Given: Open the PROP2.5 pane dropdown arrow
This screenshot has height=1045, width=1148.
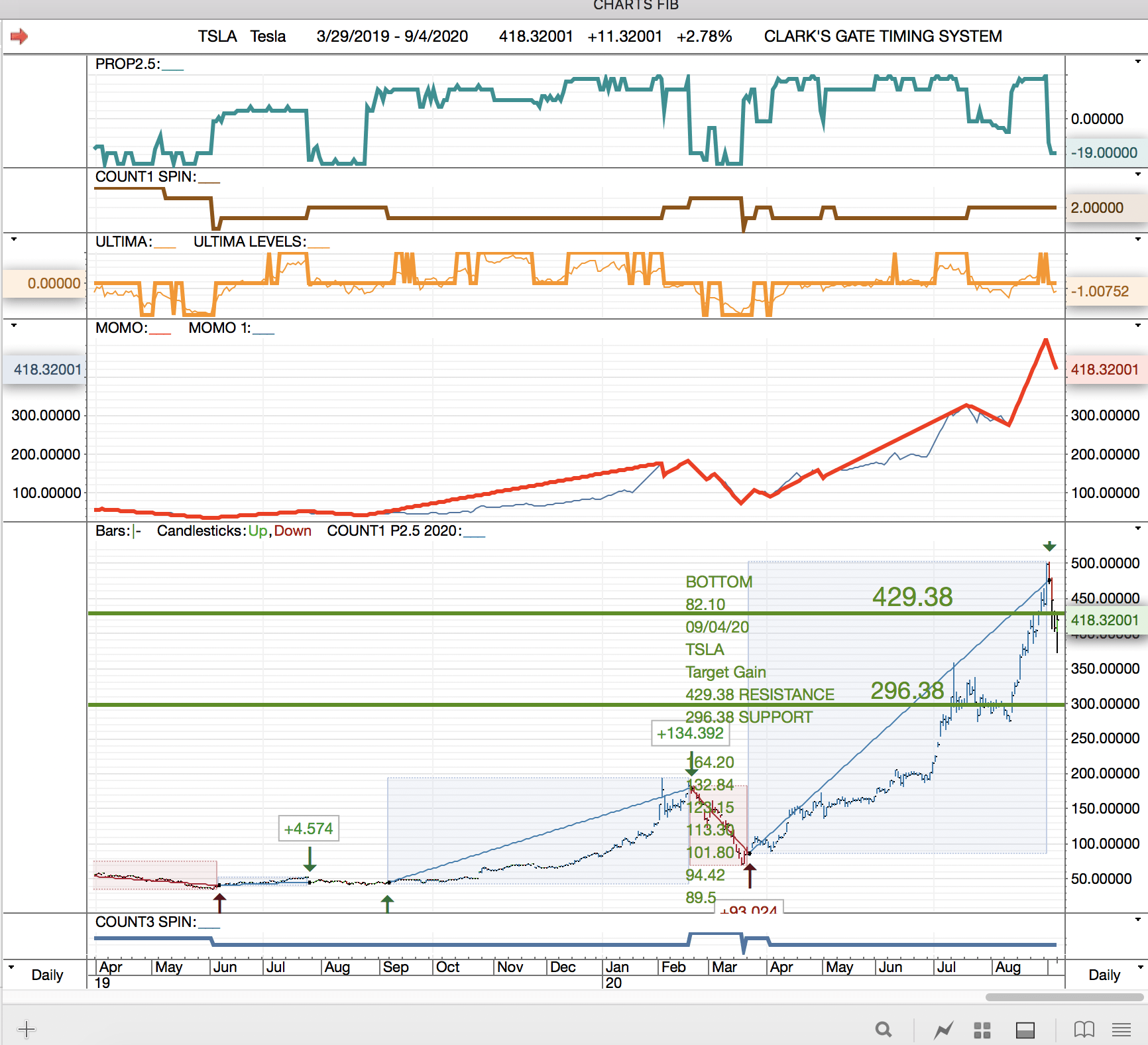Looking at the screenshot, I should pyautogui.click(x=1138, y=62).
